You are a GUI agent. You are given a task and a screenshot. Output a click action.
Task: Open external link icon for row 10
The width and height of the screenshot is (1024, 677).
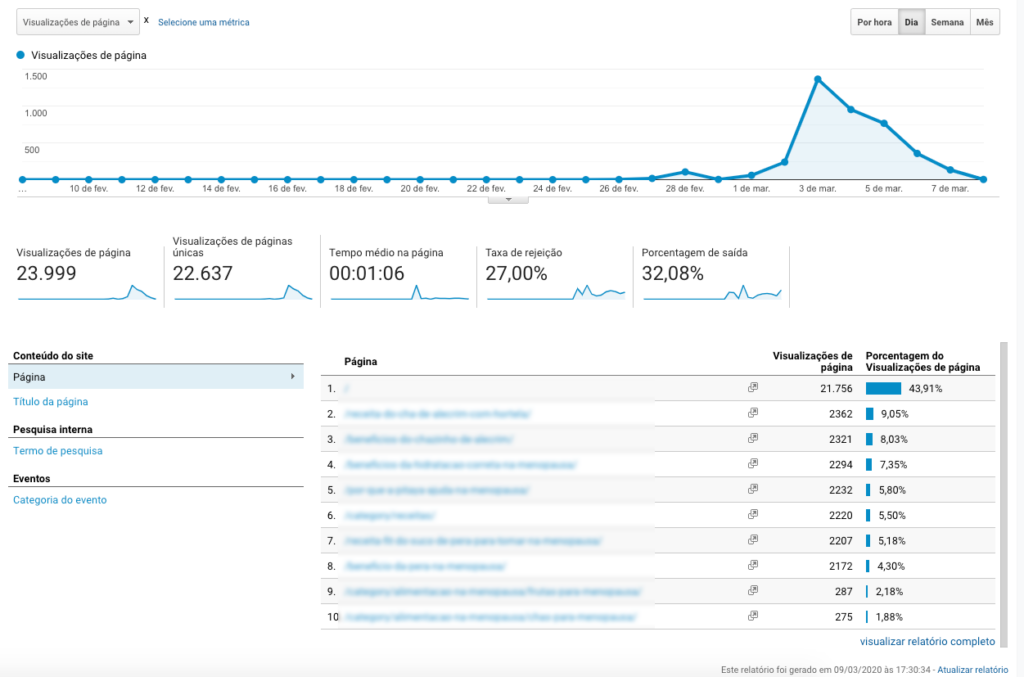click(x=753, y=616)
